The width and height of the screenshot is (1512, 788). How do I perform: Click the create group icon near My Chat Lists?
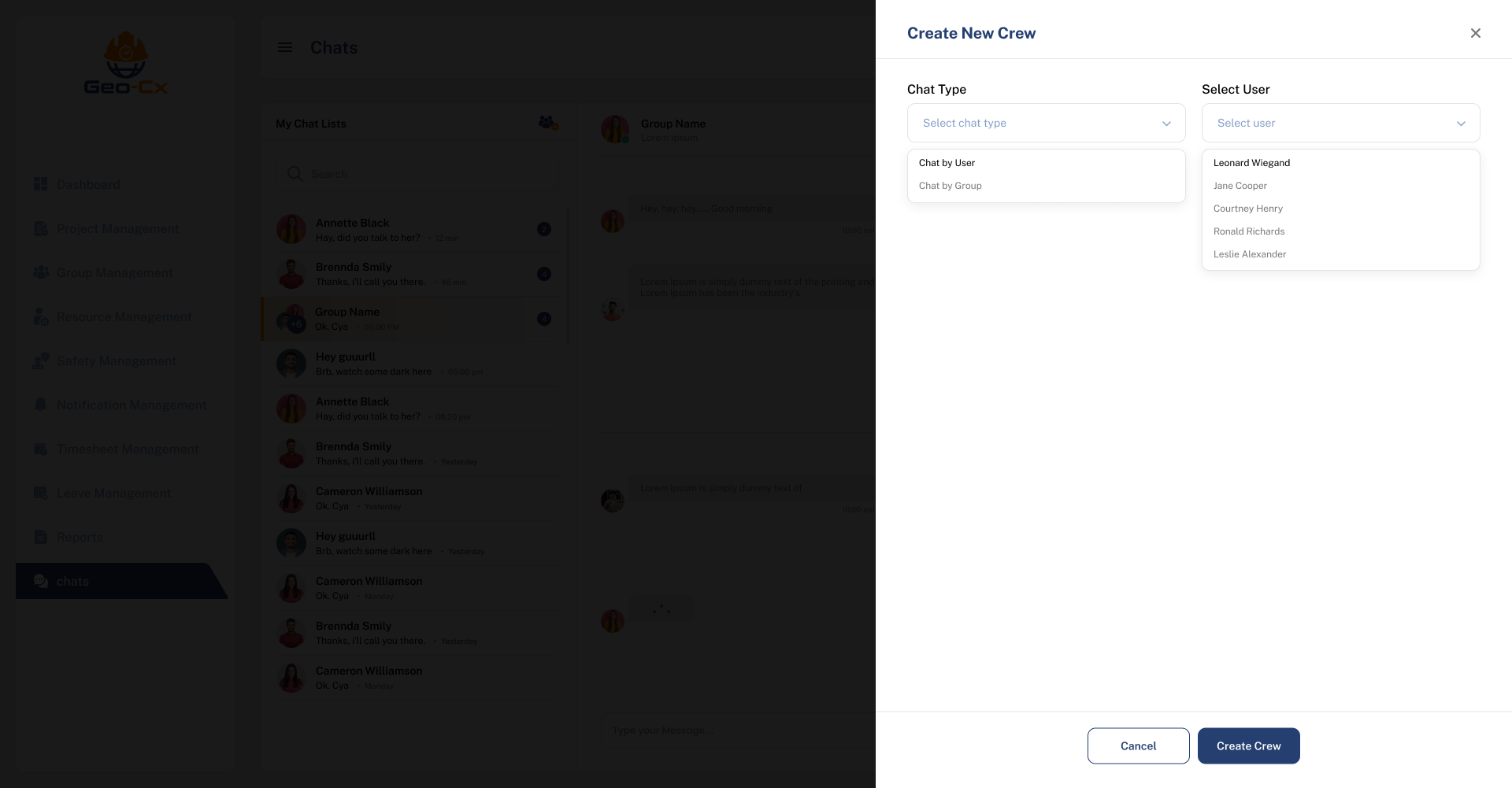pos(548,123)
